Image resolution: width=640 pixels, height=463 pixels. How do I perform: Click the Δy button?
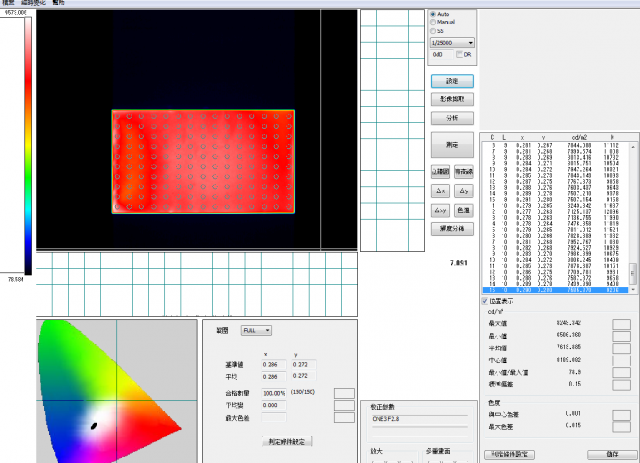464,191
